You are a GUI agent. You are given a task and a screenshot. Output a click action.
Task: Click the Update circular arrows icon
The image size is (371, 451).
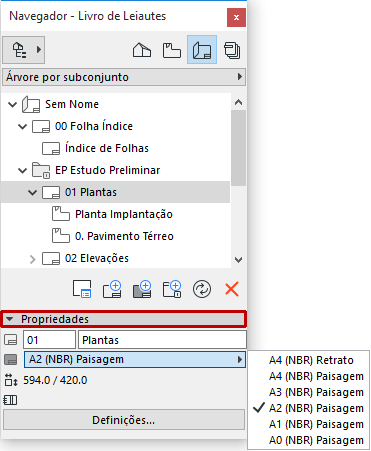(202, 289)
